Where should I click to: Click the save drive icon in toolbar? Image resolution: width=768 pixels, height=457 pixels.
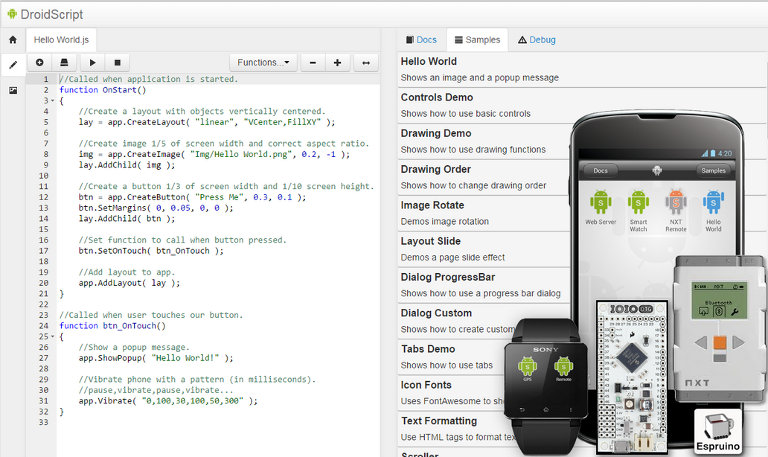pos(64,62)
